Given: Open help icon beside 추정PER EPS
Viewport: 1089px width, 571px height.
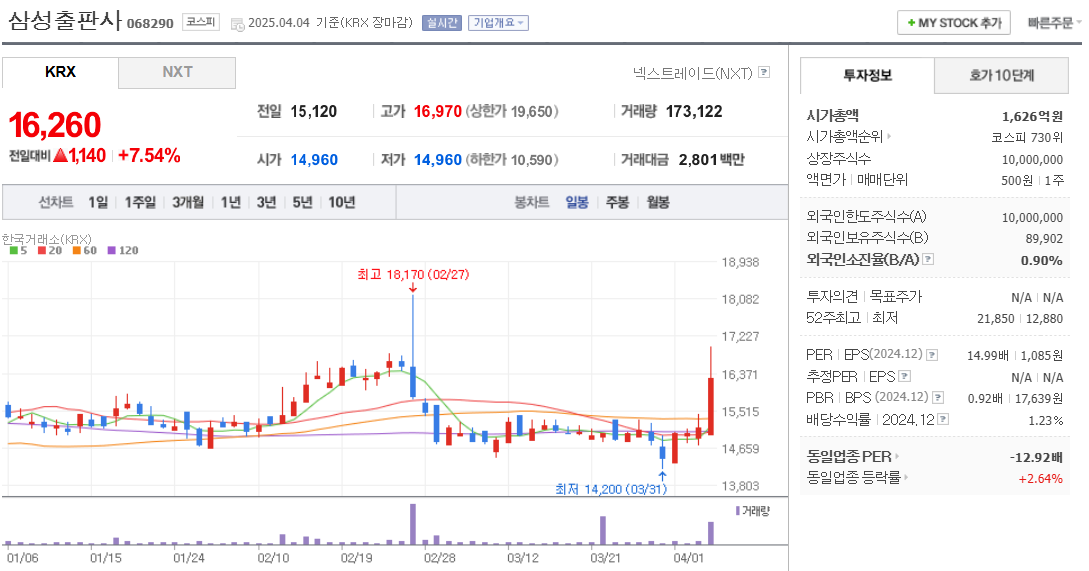Looking at the screenshot, I should point(904,376).
